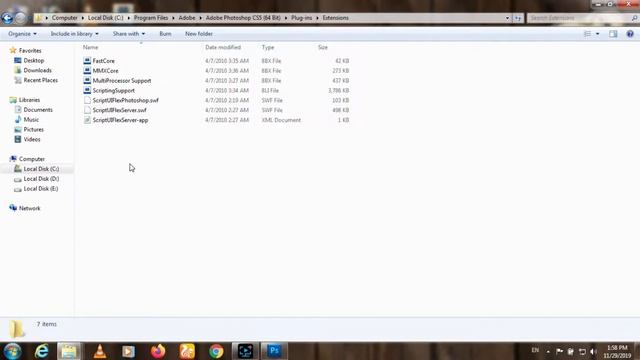Refresh the Extensions folder address
Viewport: 640px width, 360px height.
coord(518,18)
